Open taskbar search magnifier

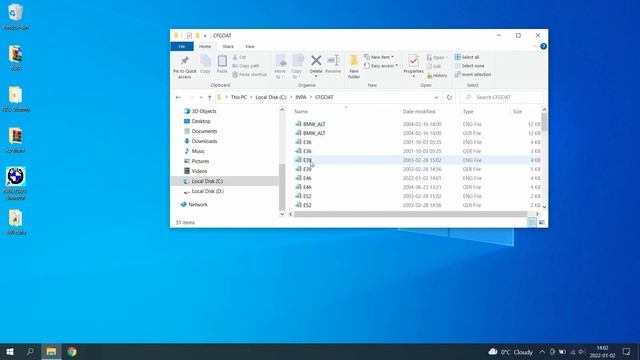click(x=30, y=351)
